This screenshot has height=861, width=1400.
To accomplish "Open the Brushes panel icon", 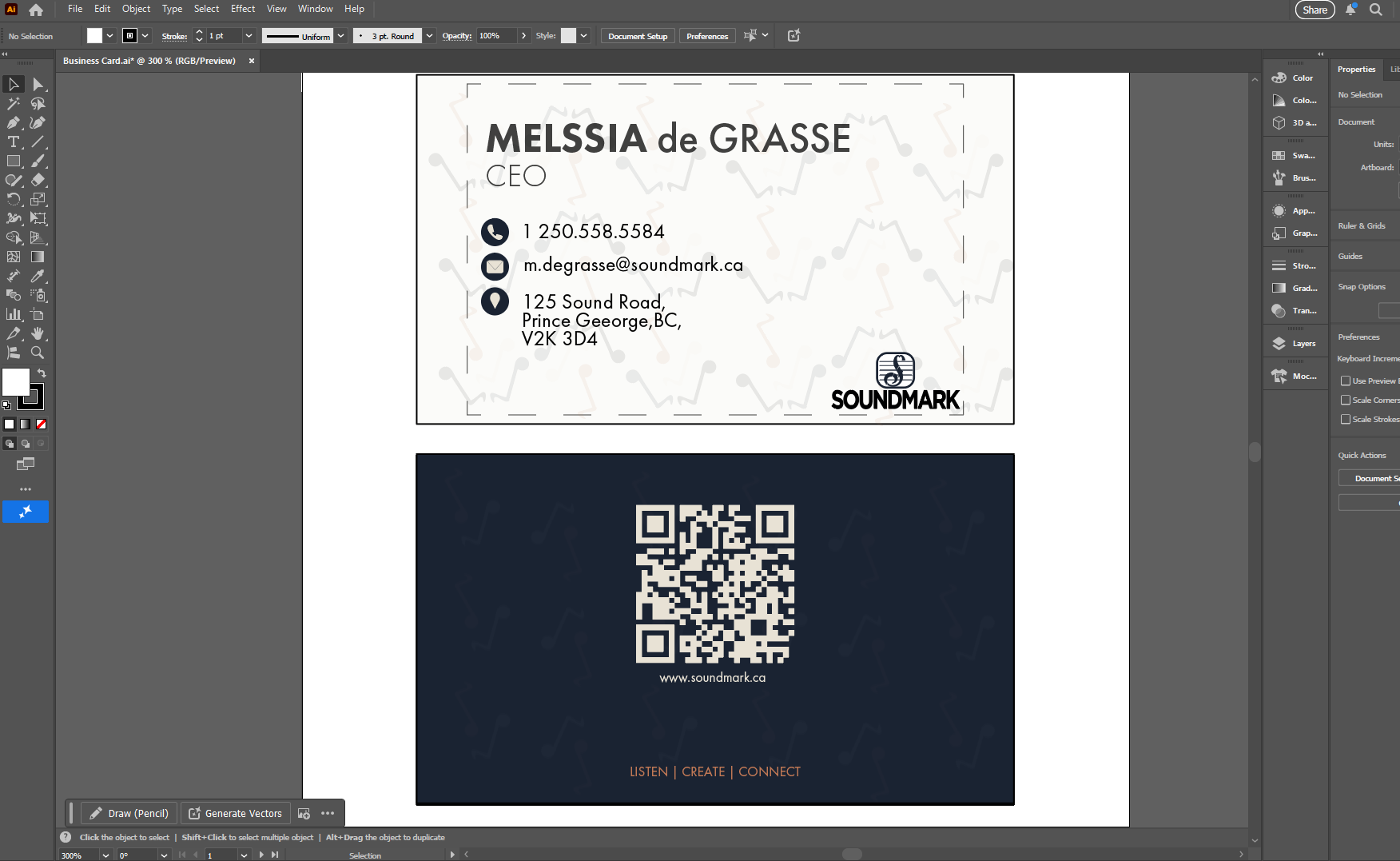I will (x=1279, y=177).
